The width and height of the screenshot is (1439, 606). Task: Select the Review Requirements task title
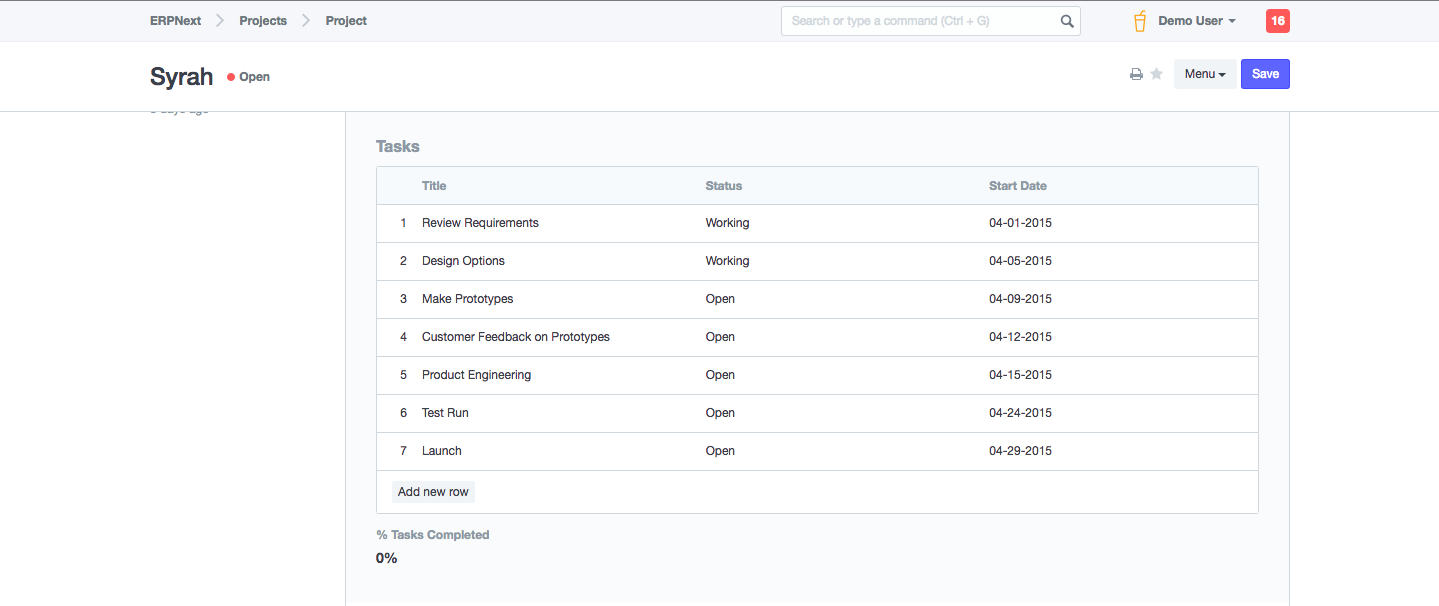pyautogui.click(x=480, y=223)
